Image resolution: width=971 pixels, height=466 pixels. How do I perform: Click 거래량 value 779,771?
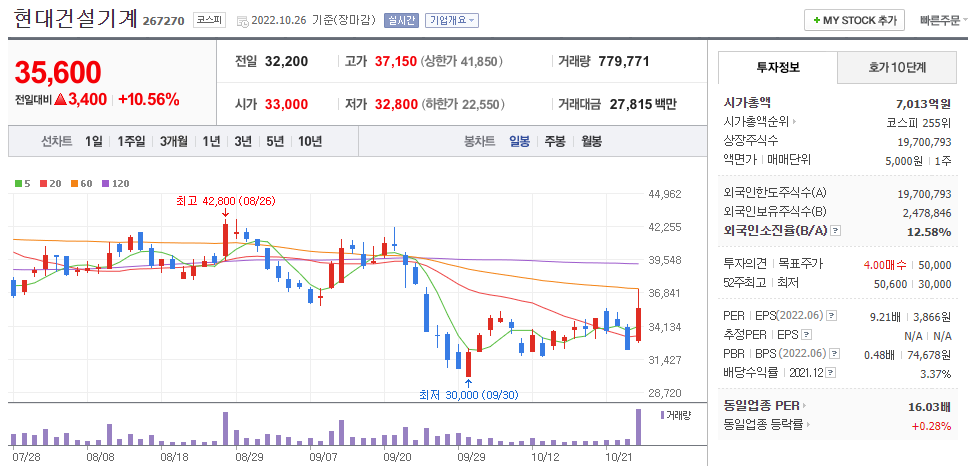(x=624, y=61)
